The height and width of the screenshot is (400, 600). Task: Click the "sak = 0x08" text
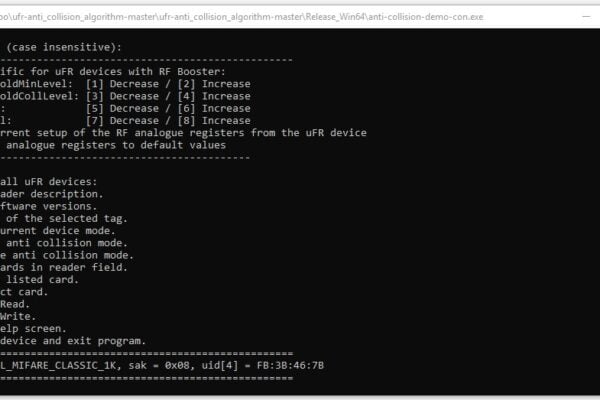pyautogui.click(x=159, y=366)
